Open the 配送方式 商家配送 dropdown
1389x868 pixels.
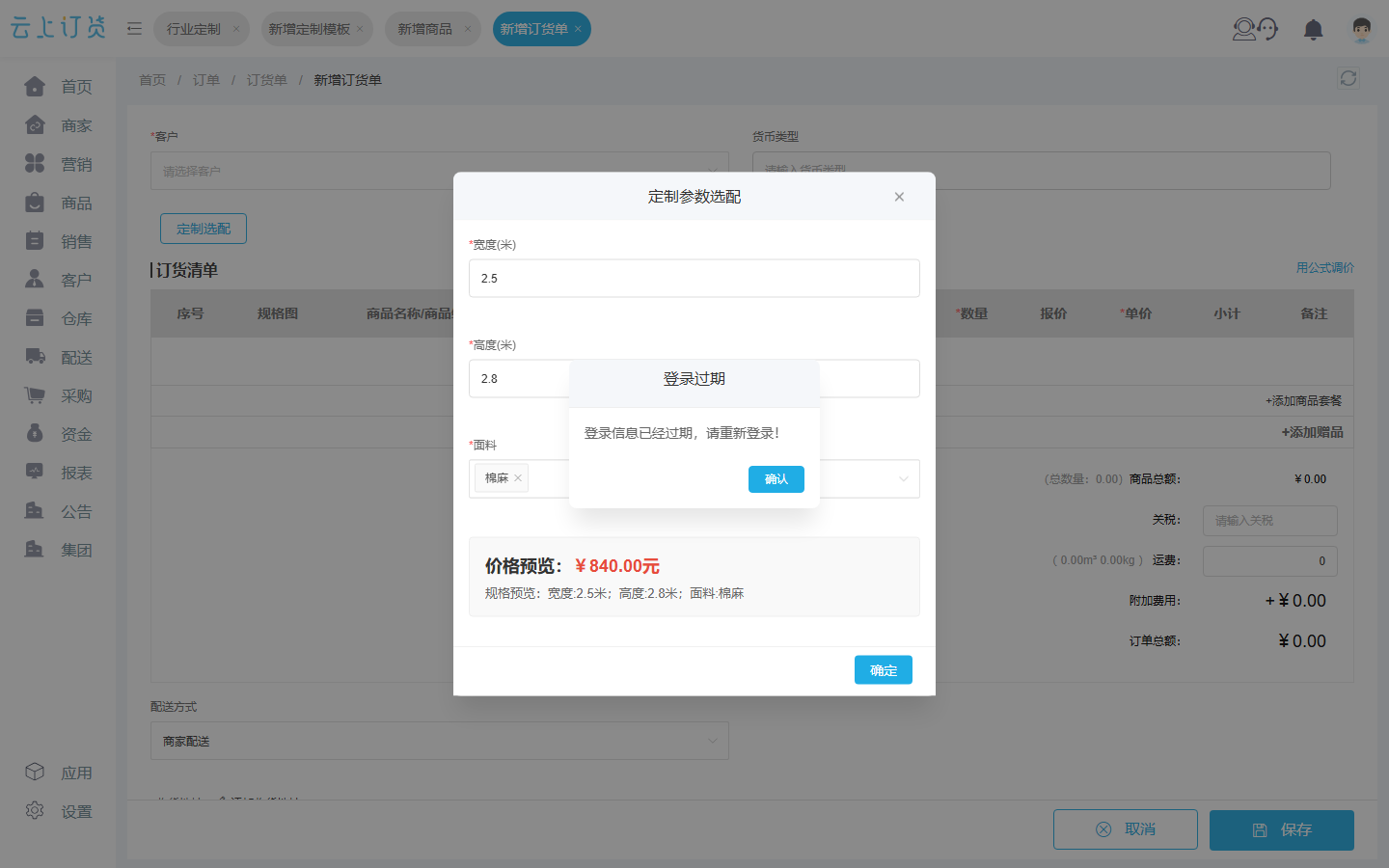[x=440, y=741]
